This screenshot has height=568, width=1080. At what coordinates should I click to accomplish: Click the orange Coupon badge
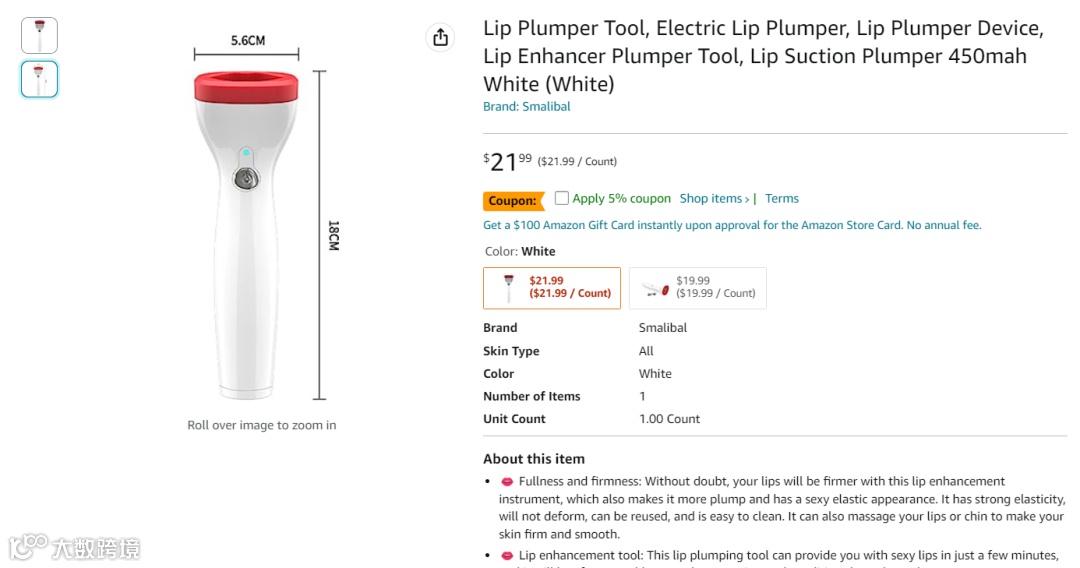click(513, 201)
